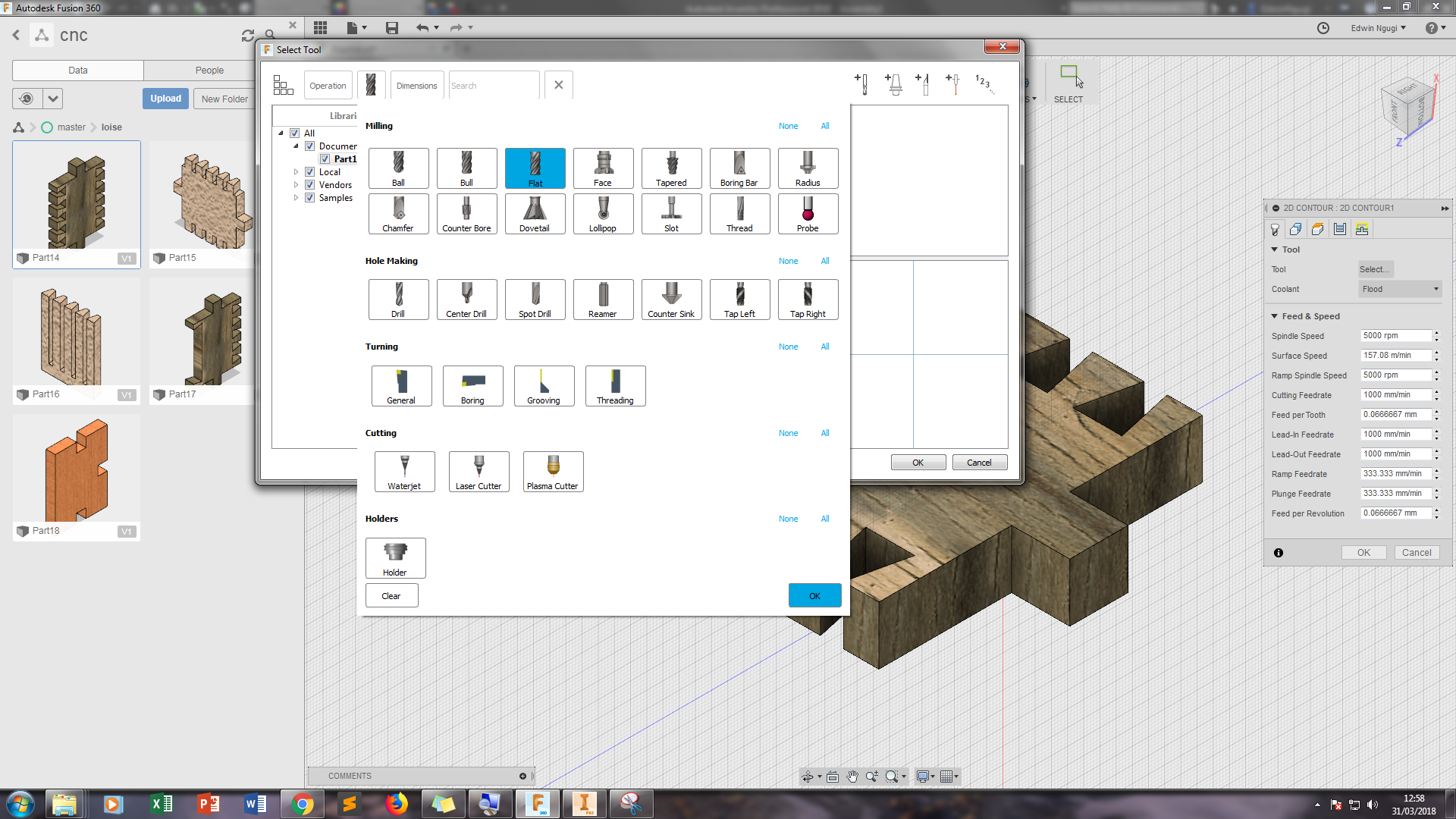Image resolution: width=1456 pixels, height=819 pixels.
Task: Select the Ball mill tool type
Action: coord(398,168)
